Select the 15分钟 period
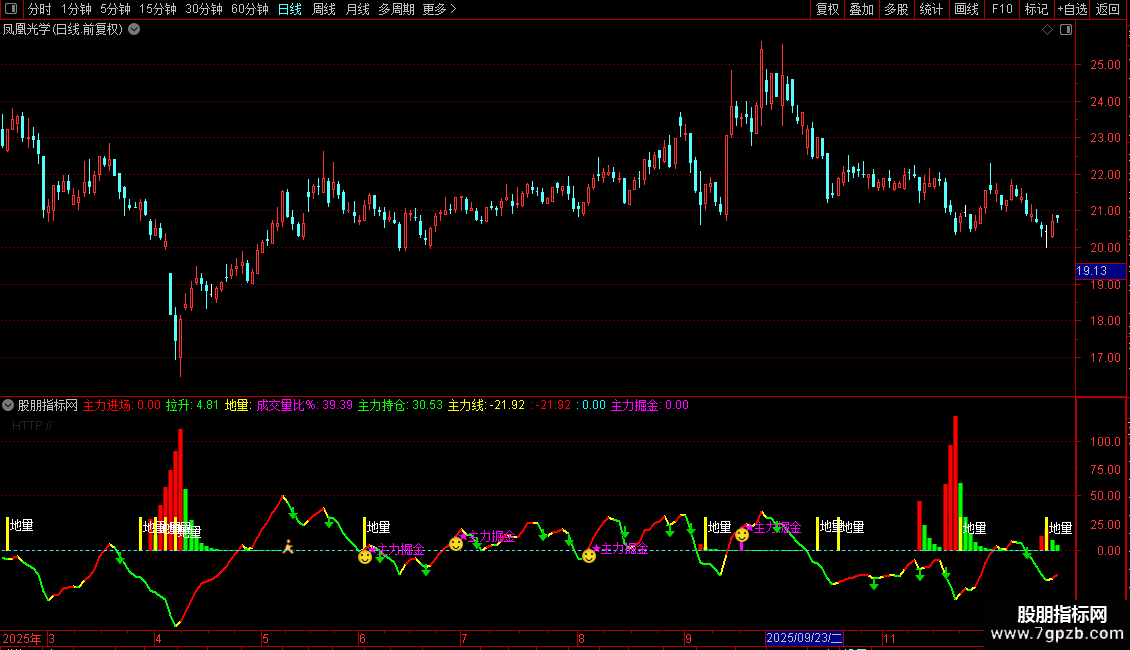Screen dimensions: 1130x650 click(x=157, y=9)
